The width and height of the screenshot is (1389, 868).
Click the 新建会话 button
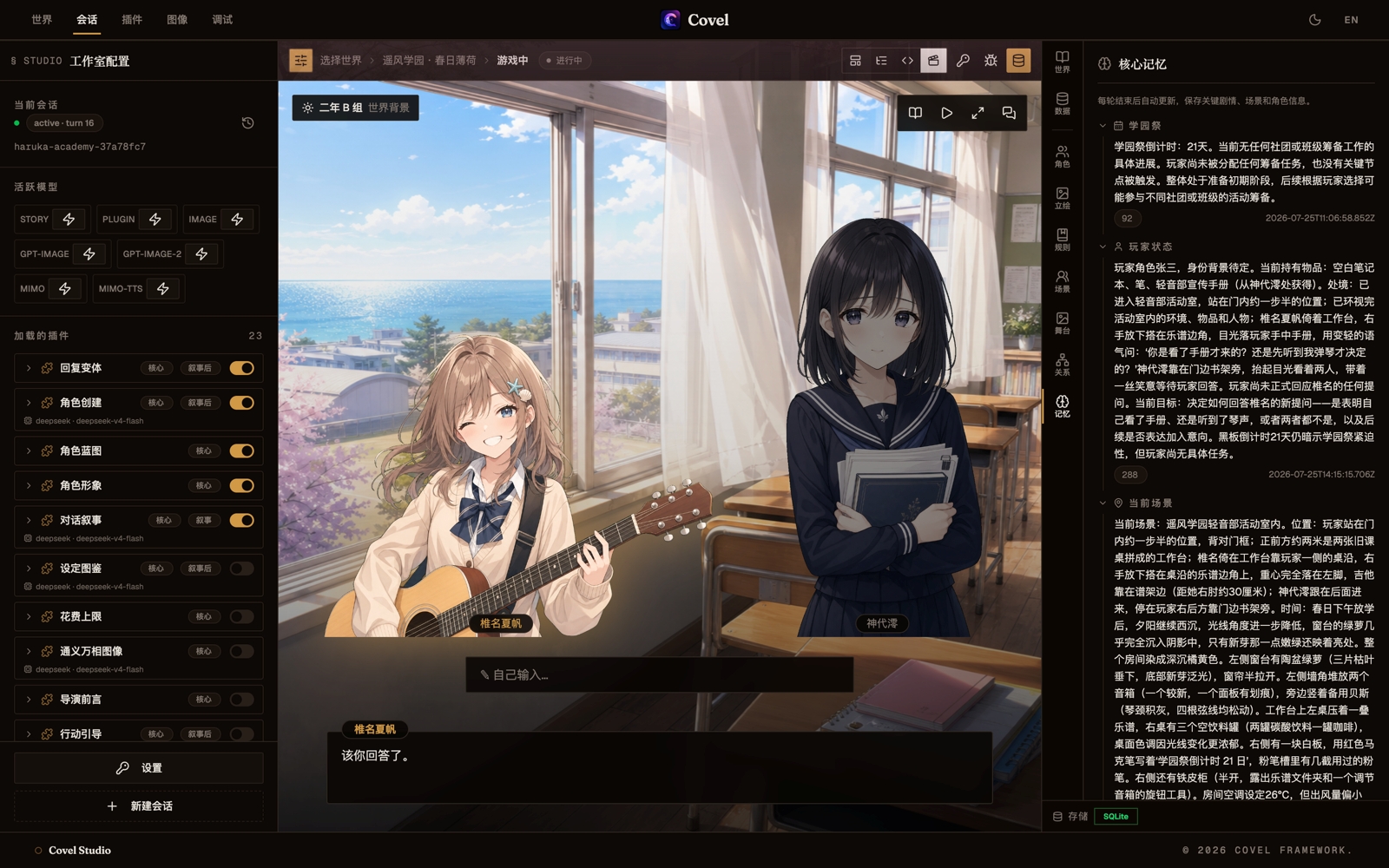[x=139, y=806]
